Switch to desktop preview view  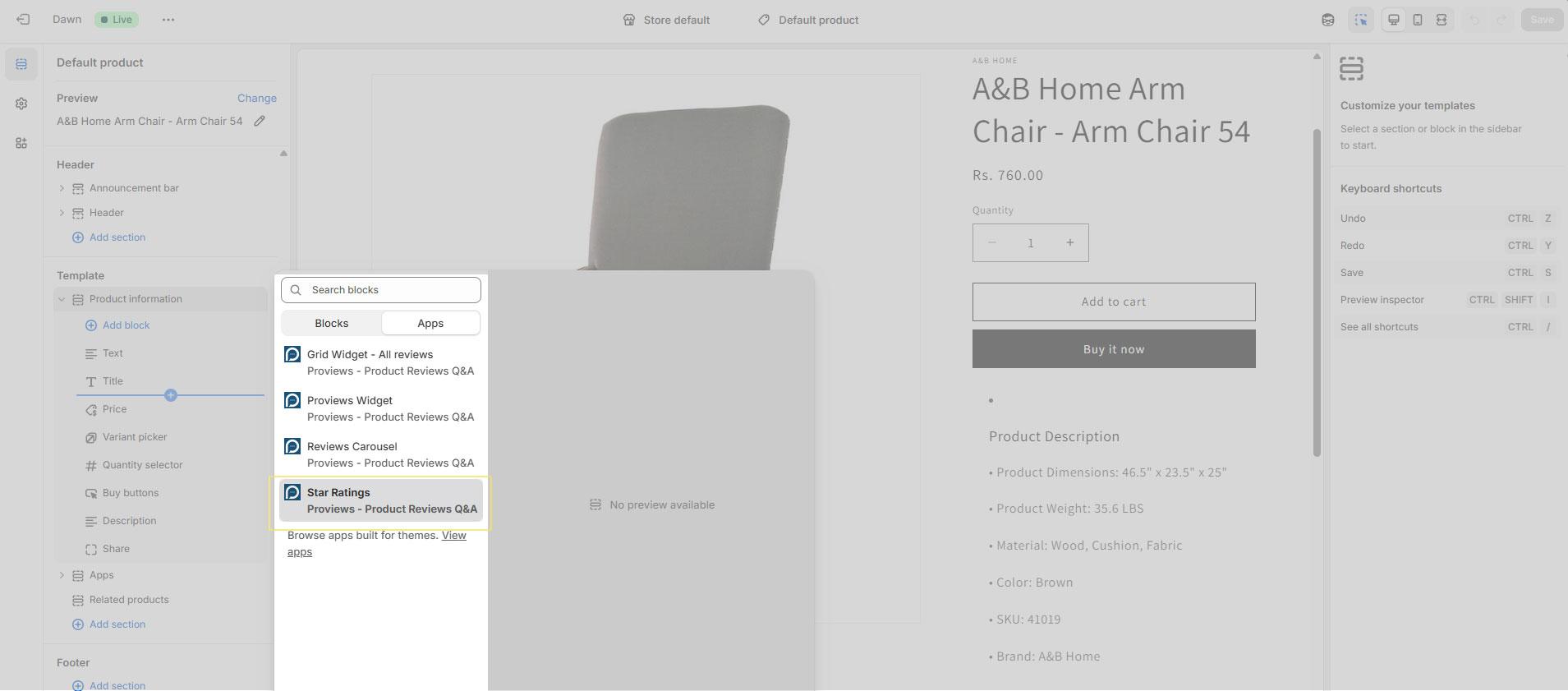(1393, 20)
